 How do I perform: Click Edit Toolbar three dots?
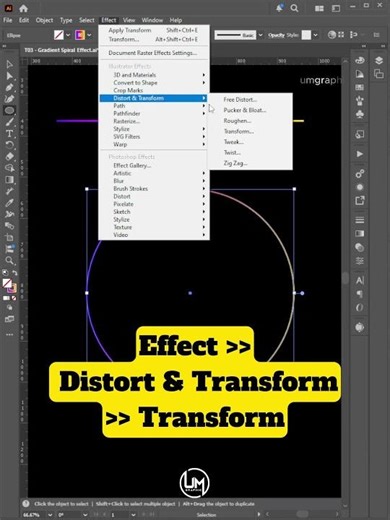coord(9,334)
